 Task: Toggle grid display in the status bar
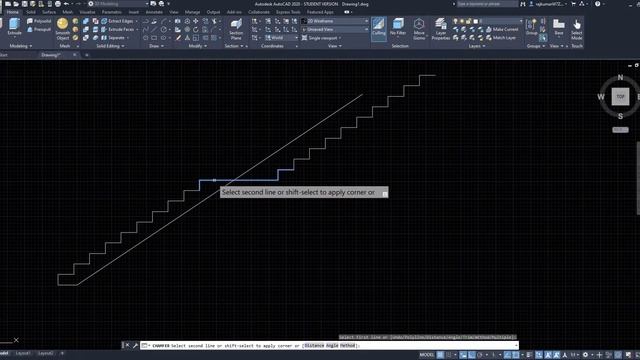coord(440,355)
